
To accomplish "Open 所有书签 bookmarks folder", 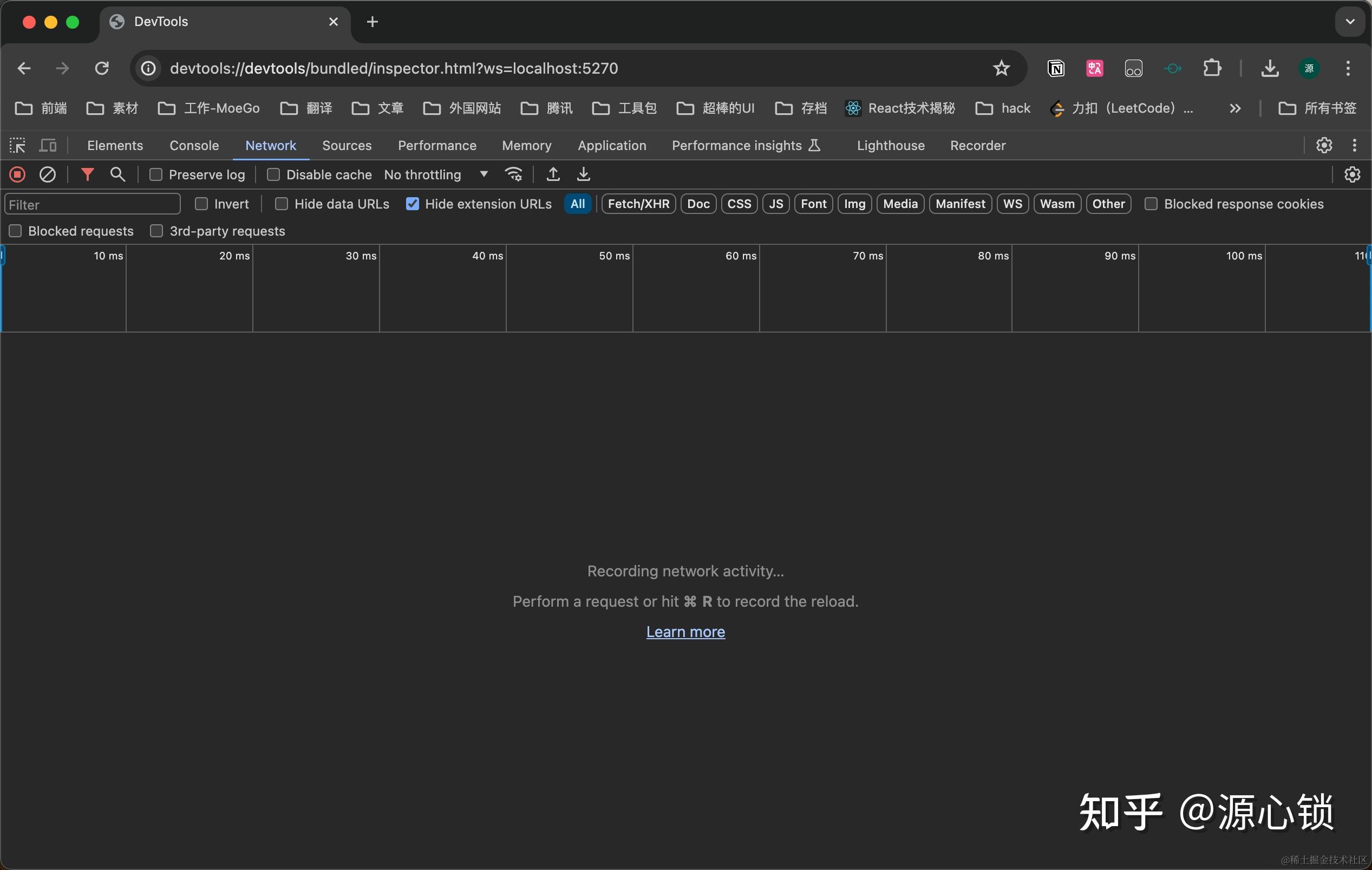I will coord(1317,108).
